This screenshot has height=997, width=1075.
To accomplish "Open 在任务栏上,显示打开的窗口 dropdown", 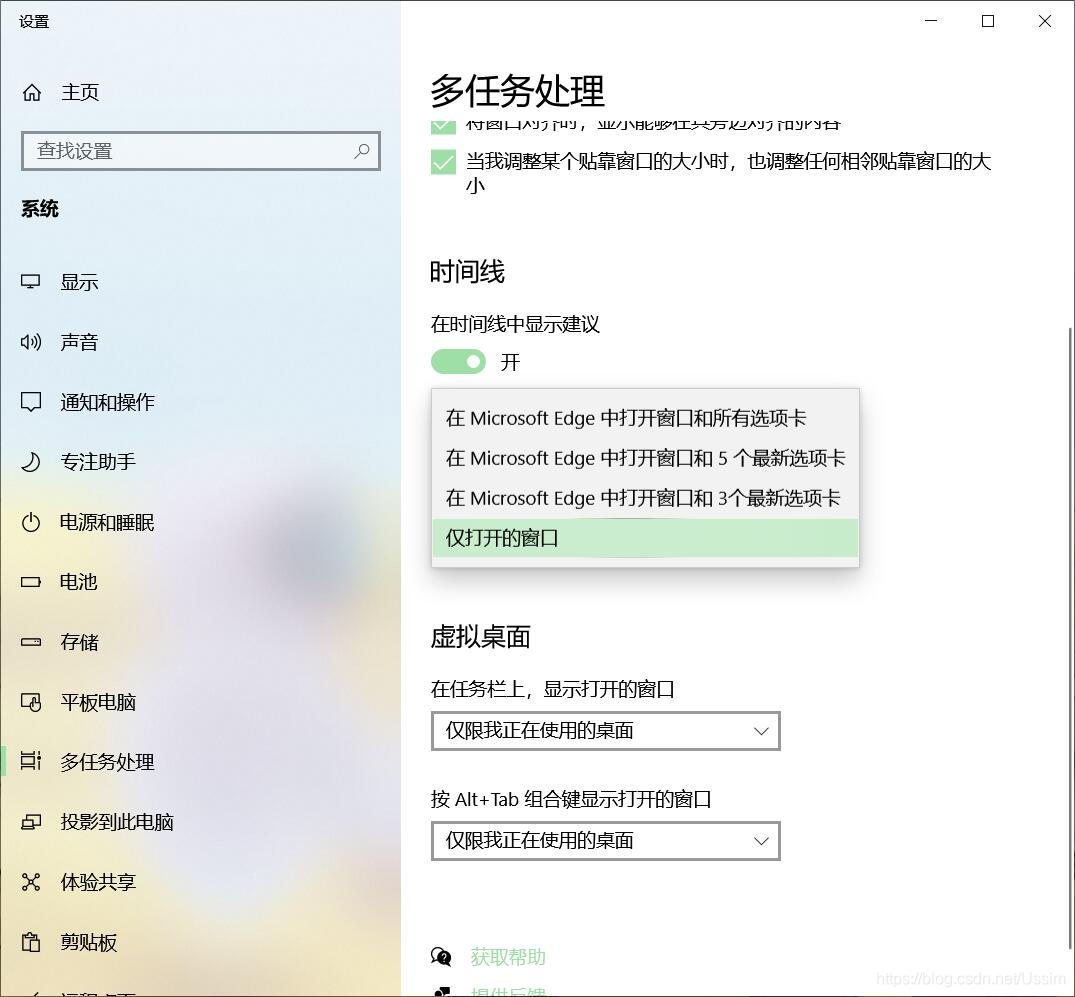I will (x=605, y=731).
